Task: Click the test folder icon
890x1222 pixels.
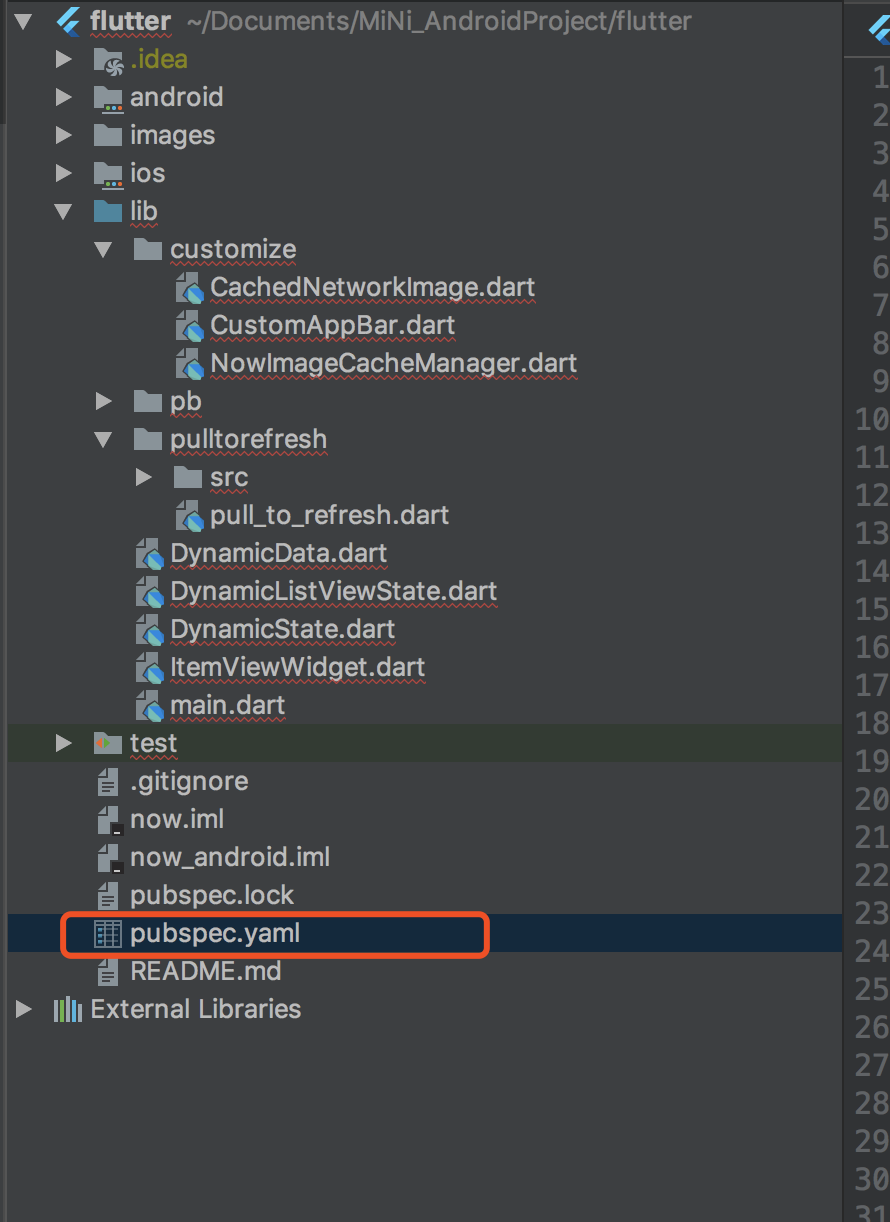Action: (107, 743)
